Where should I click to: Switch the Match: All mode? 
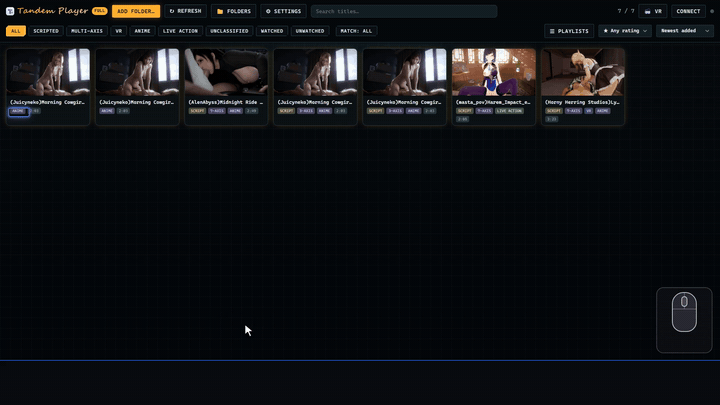click(x=356, y=31)
